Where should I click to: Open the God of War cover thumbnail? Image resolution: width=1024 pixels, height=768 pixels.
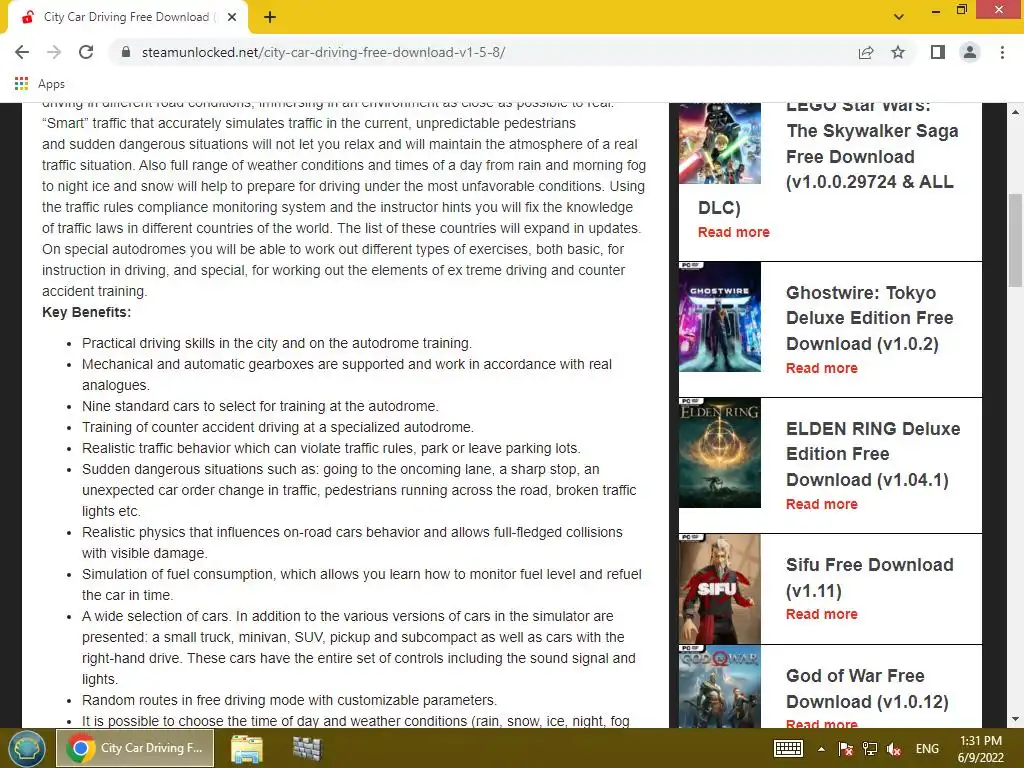click(720, 686)
